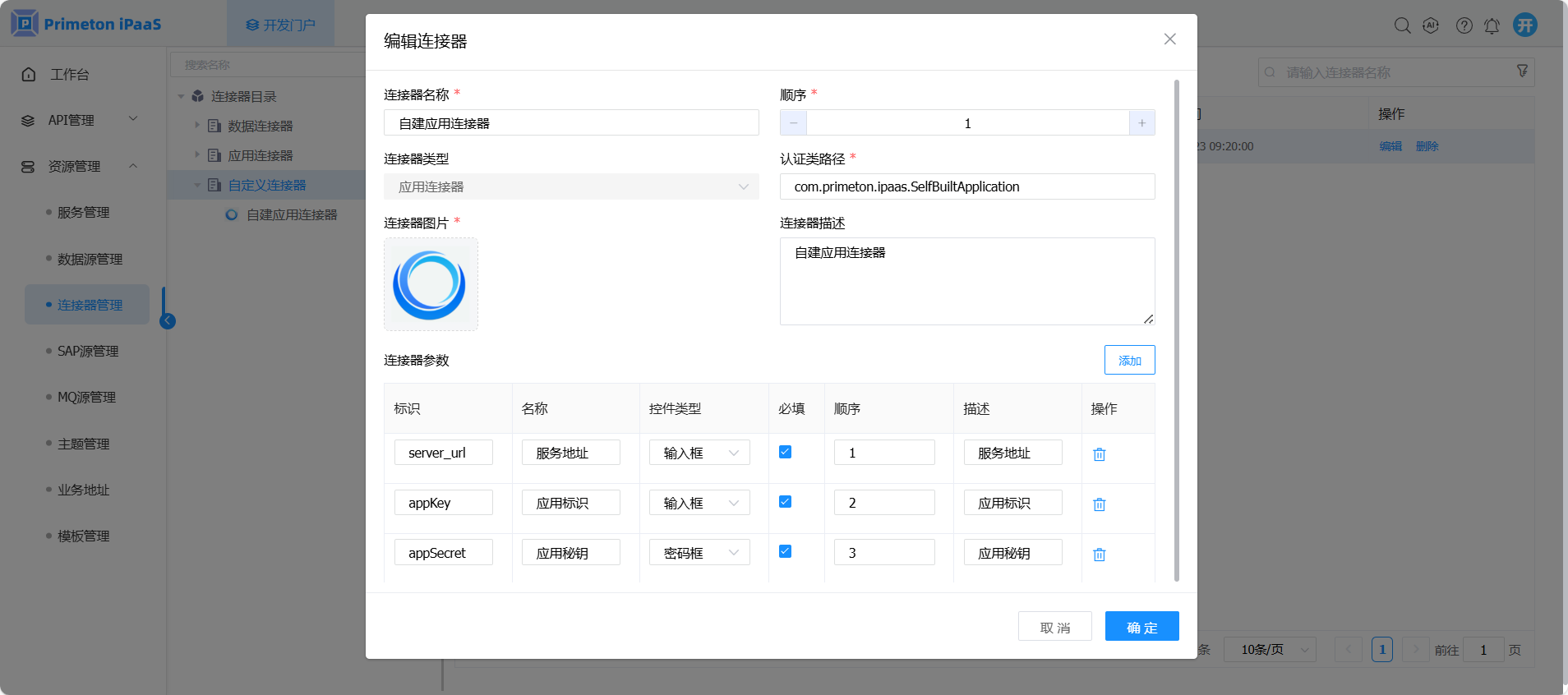The image size is (1568, 695).
Task: Click trash icon for appKey row
Action: point(1099,504)
